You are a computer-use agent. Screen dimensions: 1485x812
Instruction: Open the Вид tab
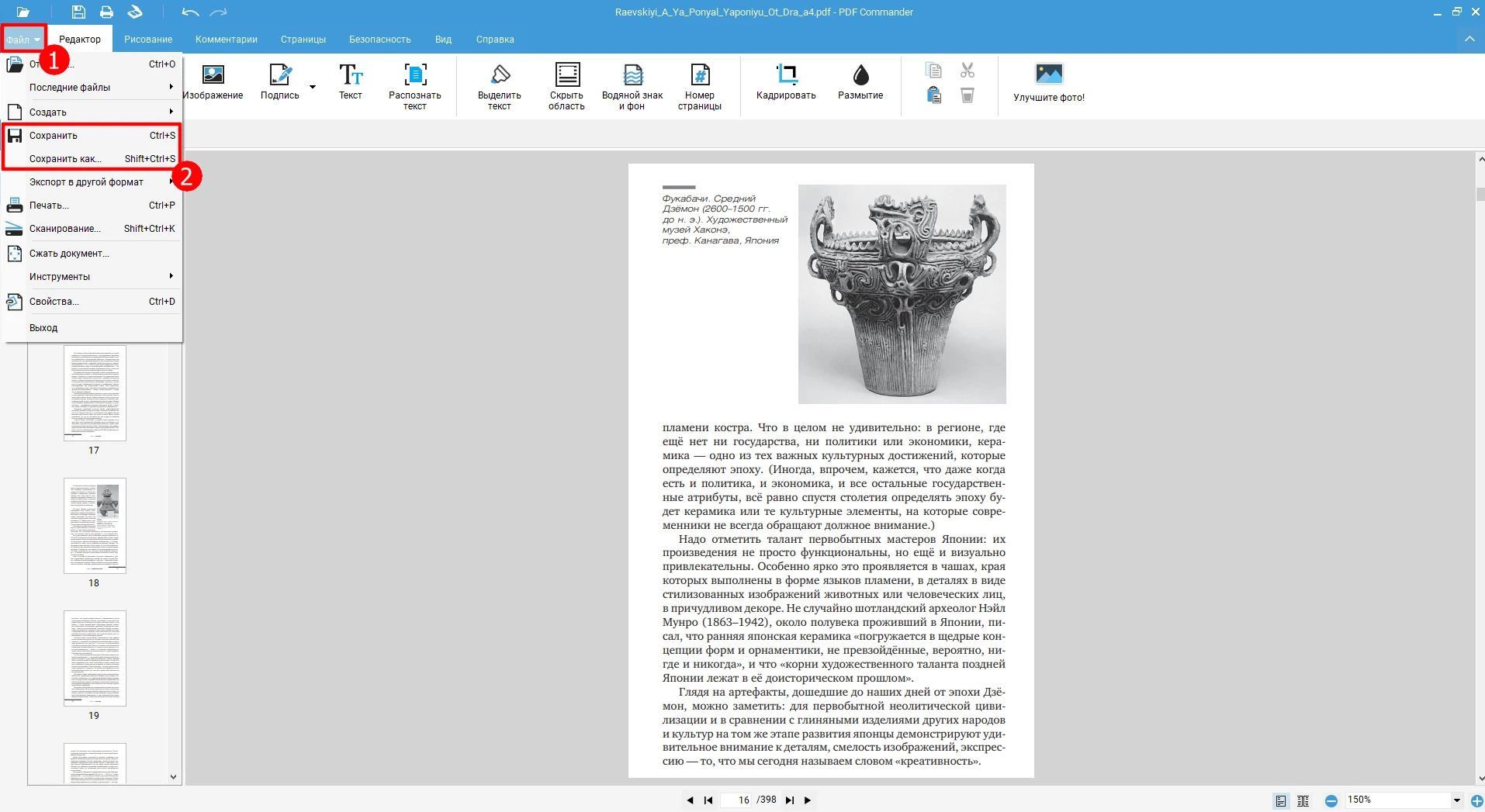[x=443, y=40]
